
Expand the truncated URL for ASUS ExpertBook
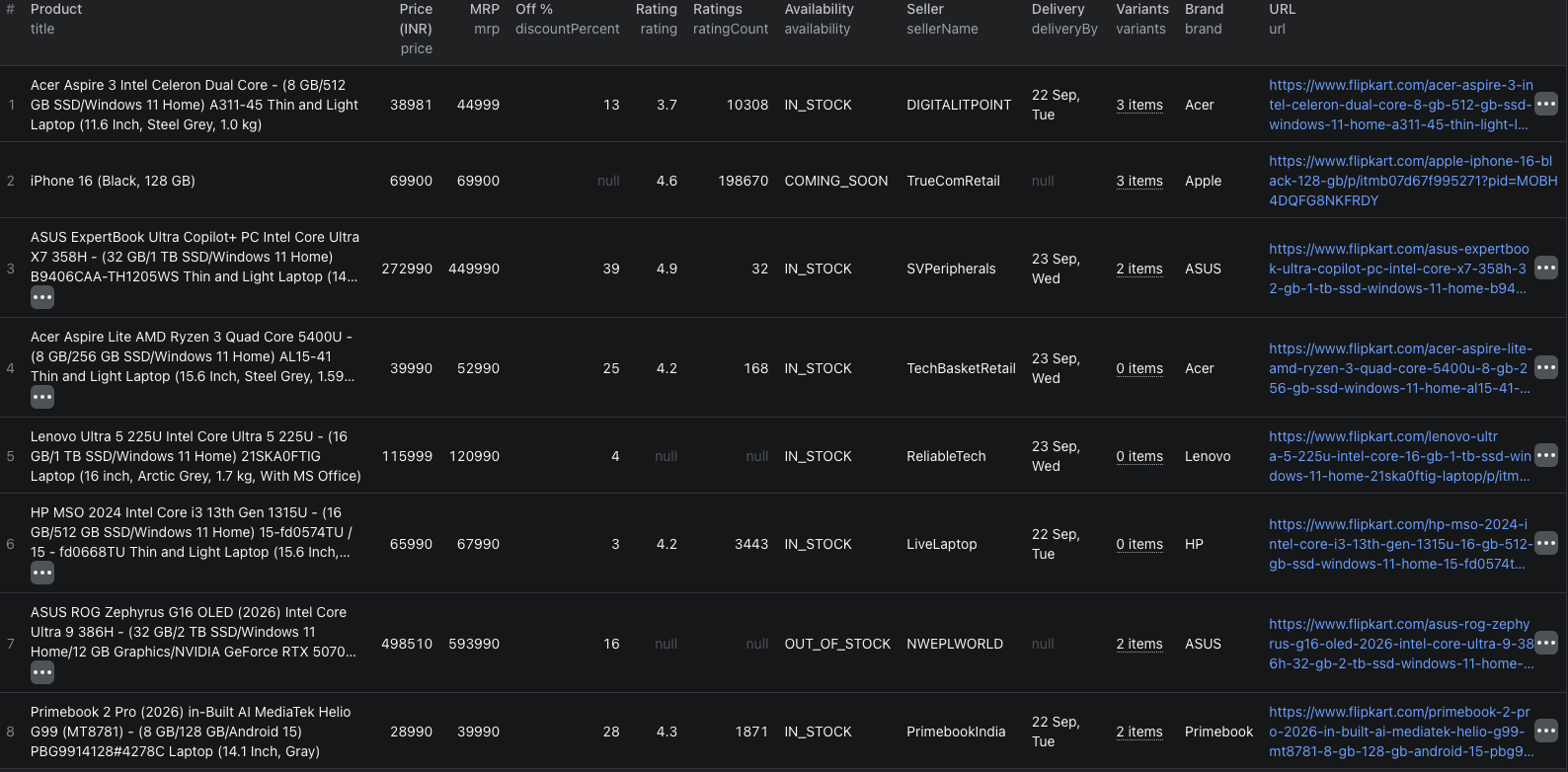1546,268
